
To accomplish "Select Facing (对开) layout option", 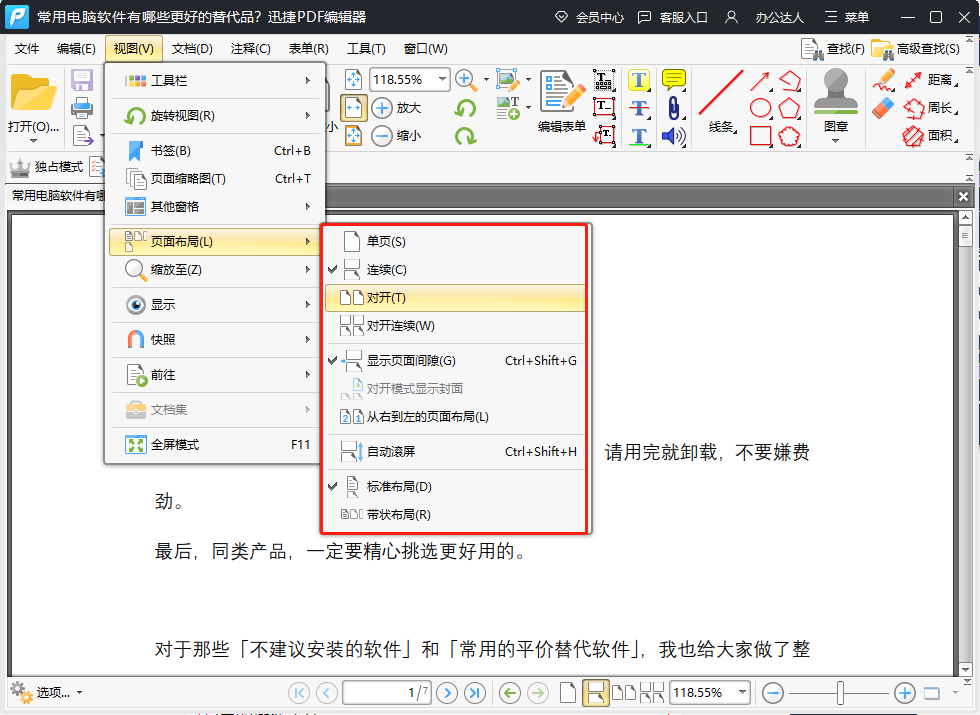I will pyautogui.click(x=456, y=298).
